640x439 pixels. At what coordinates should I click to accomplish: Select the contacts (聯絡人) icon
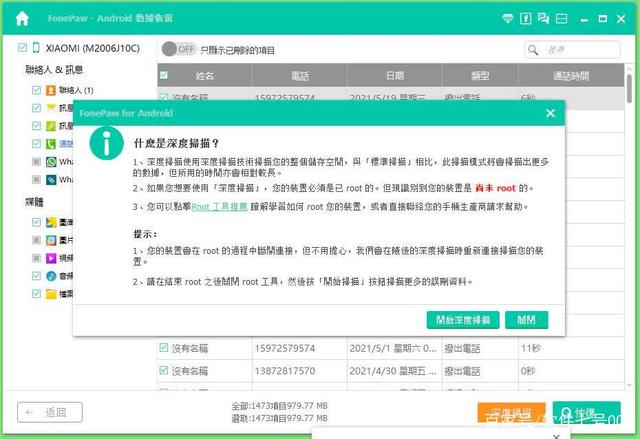tap(51, 90)
